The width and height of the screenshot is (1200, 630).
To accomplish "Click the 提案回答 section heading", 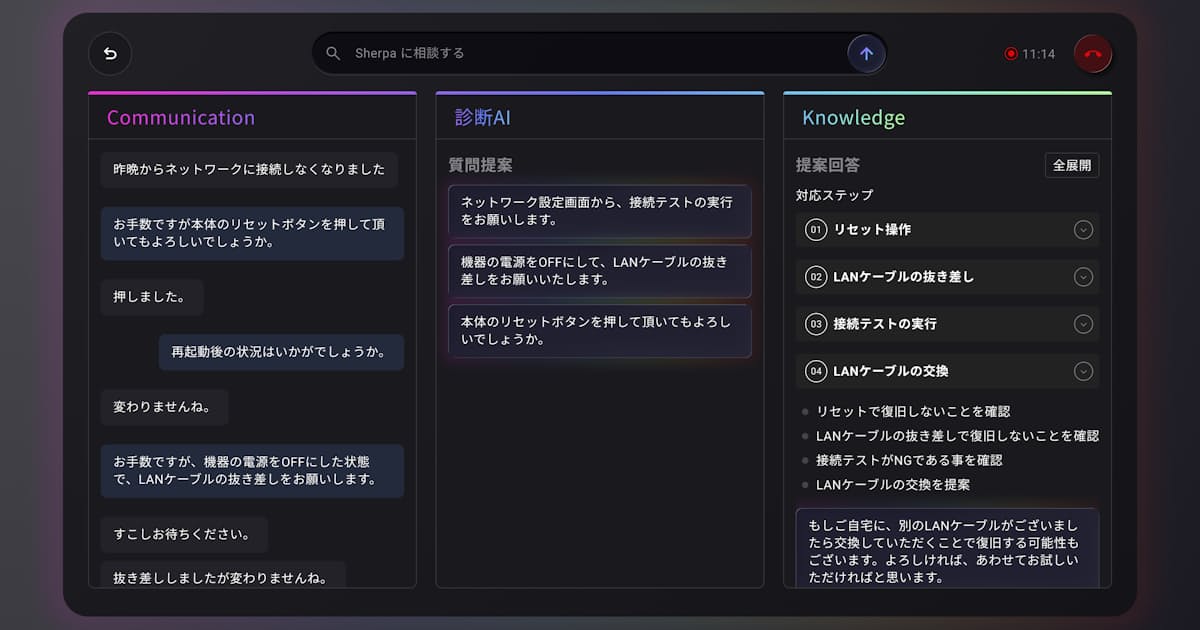I will point(828,165).
